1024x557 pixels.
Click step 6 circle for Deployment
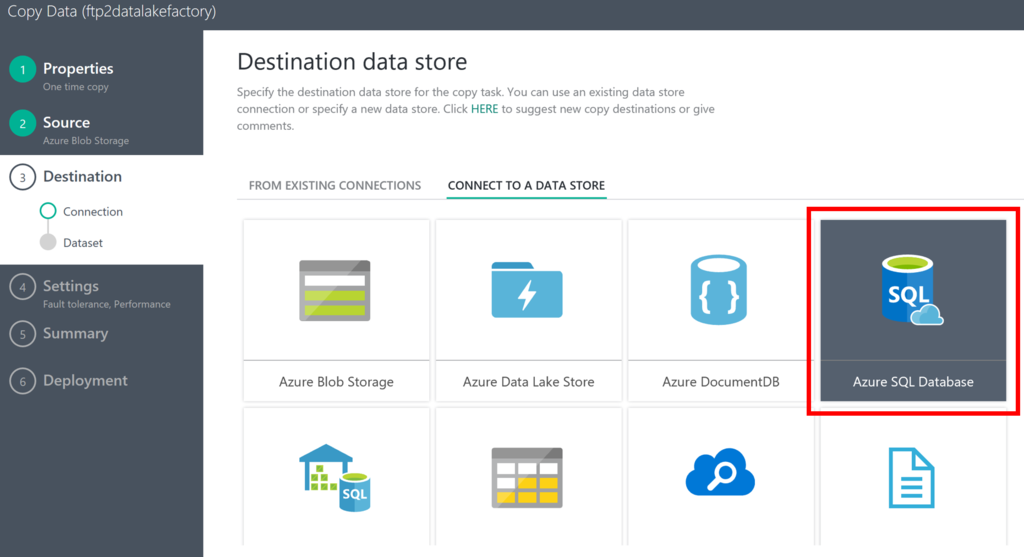23,381
